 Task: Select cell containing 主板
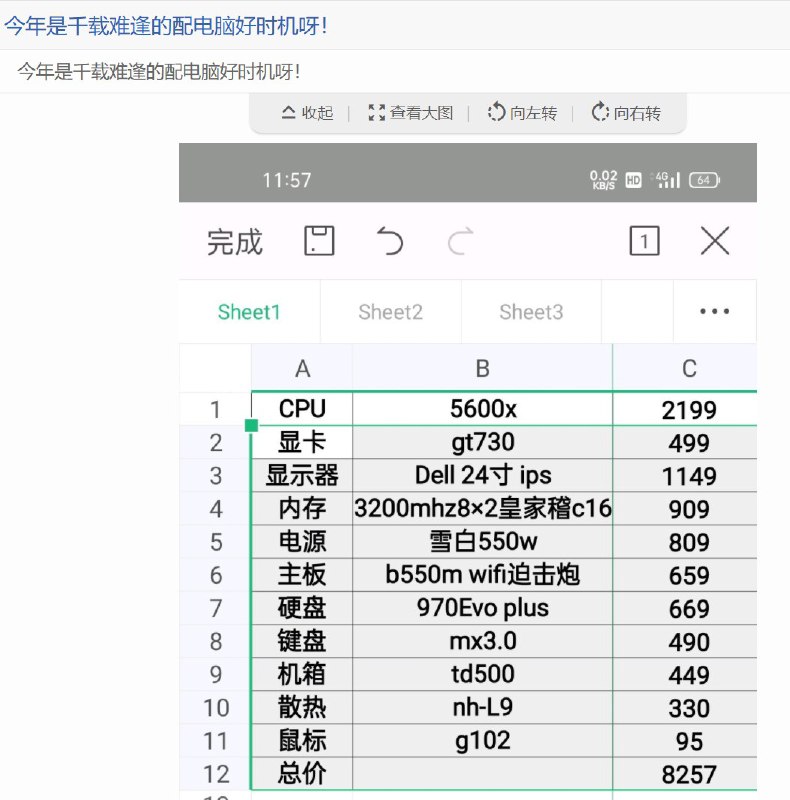(x=302, y=574)
